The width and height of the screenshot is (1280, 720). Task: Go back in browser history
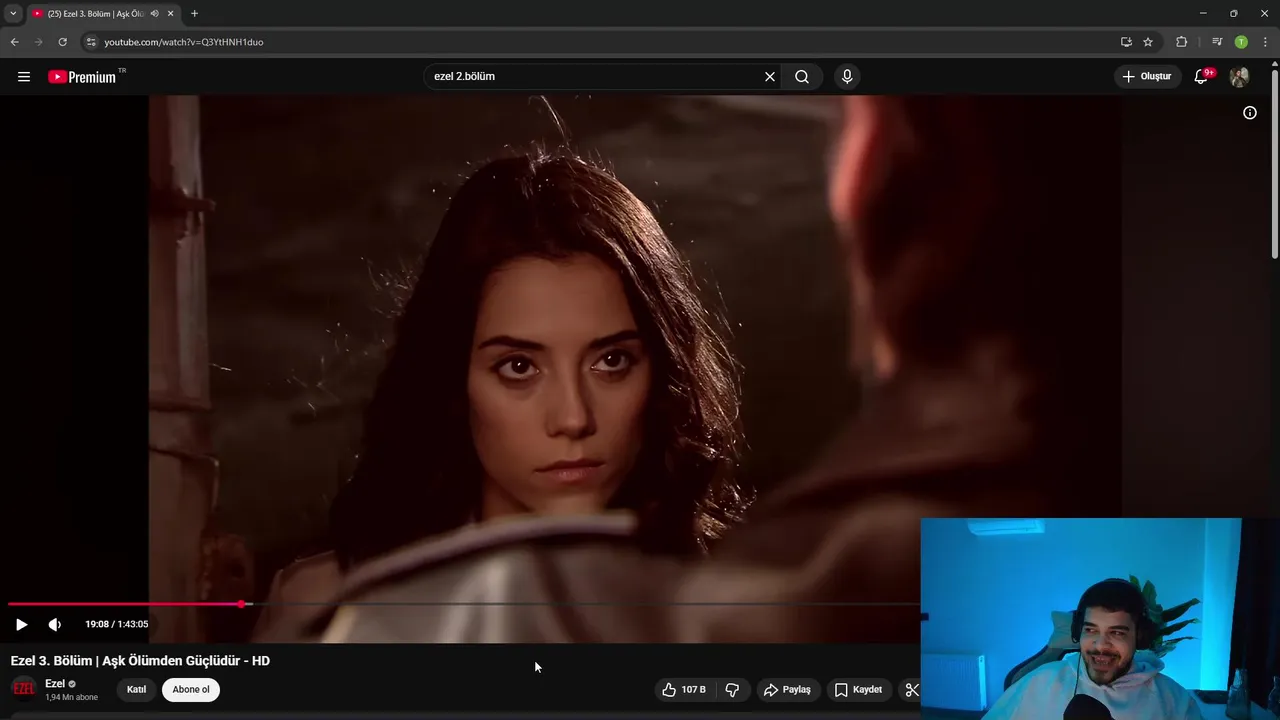pyautogui.click(x=14, y=42)
